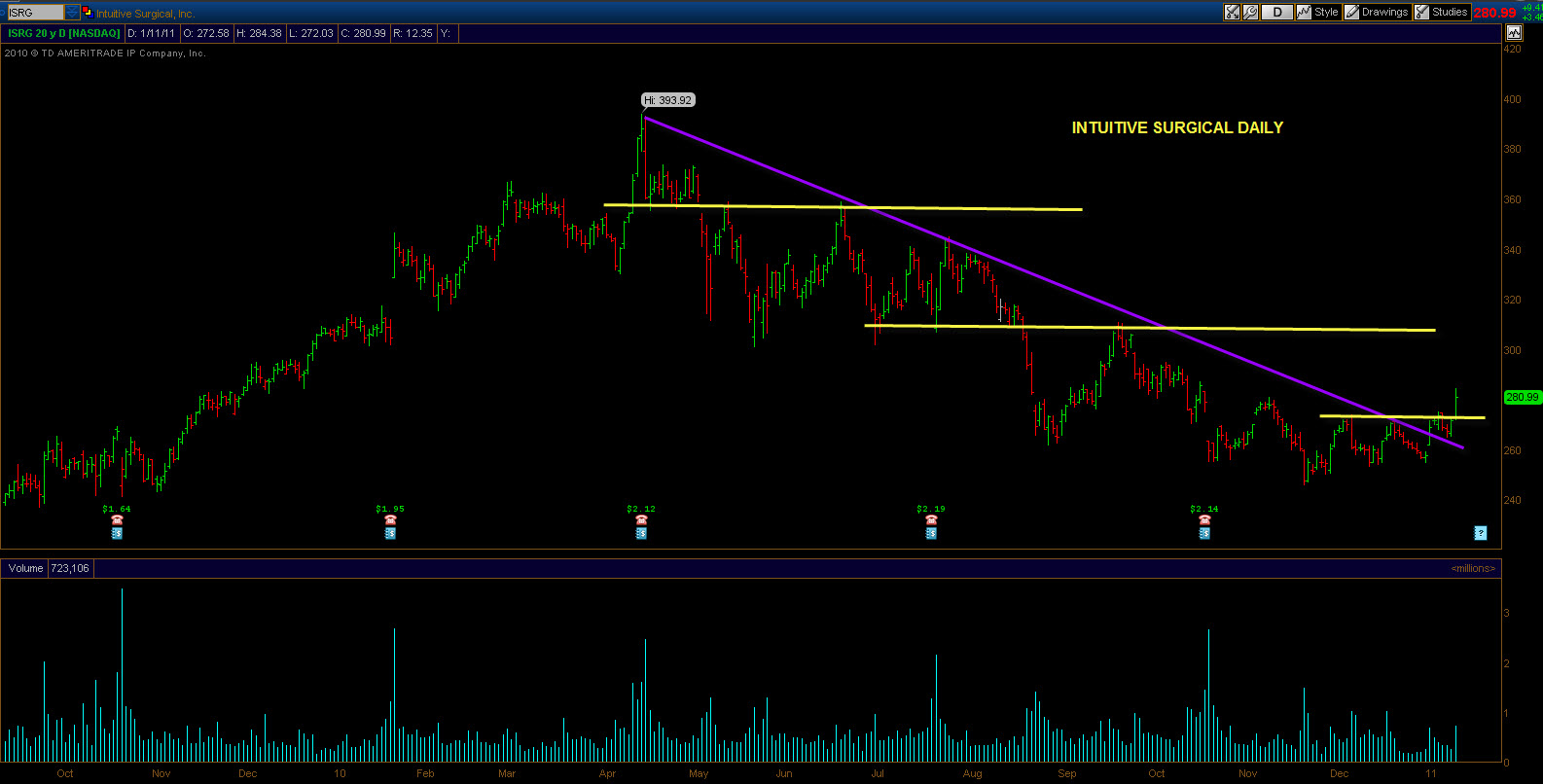Image resolution: width=1543 pixels, height=784 pixels.
Task: Click the Volume study label
Action: pyautogui.click(x=26, y=568)
